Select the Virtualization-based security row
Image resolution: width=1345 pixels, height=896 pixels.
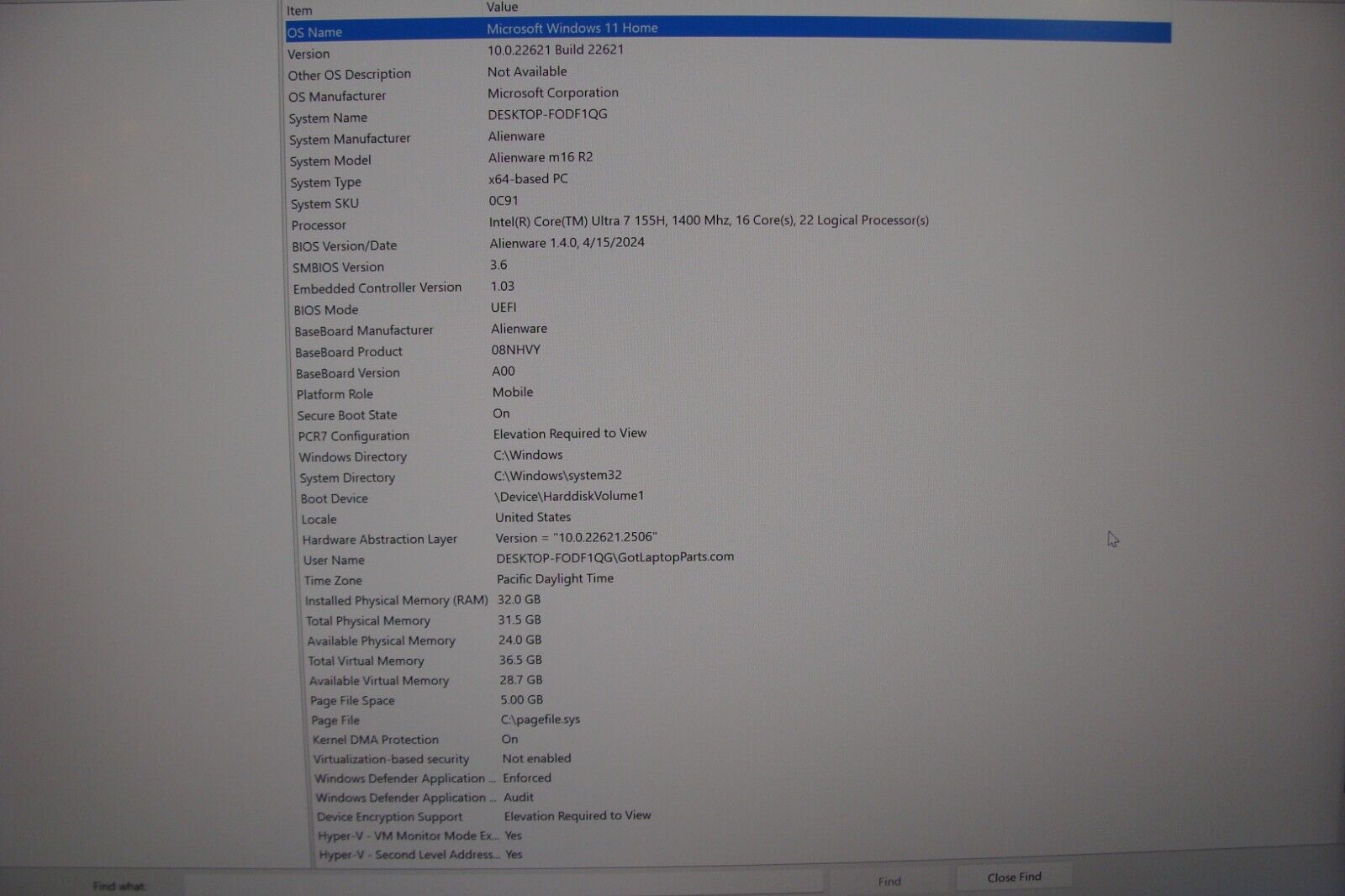click(x=728, y=759)
